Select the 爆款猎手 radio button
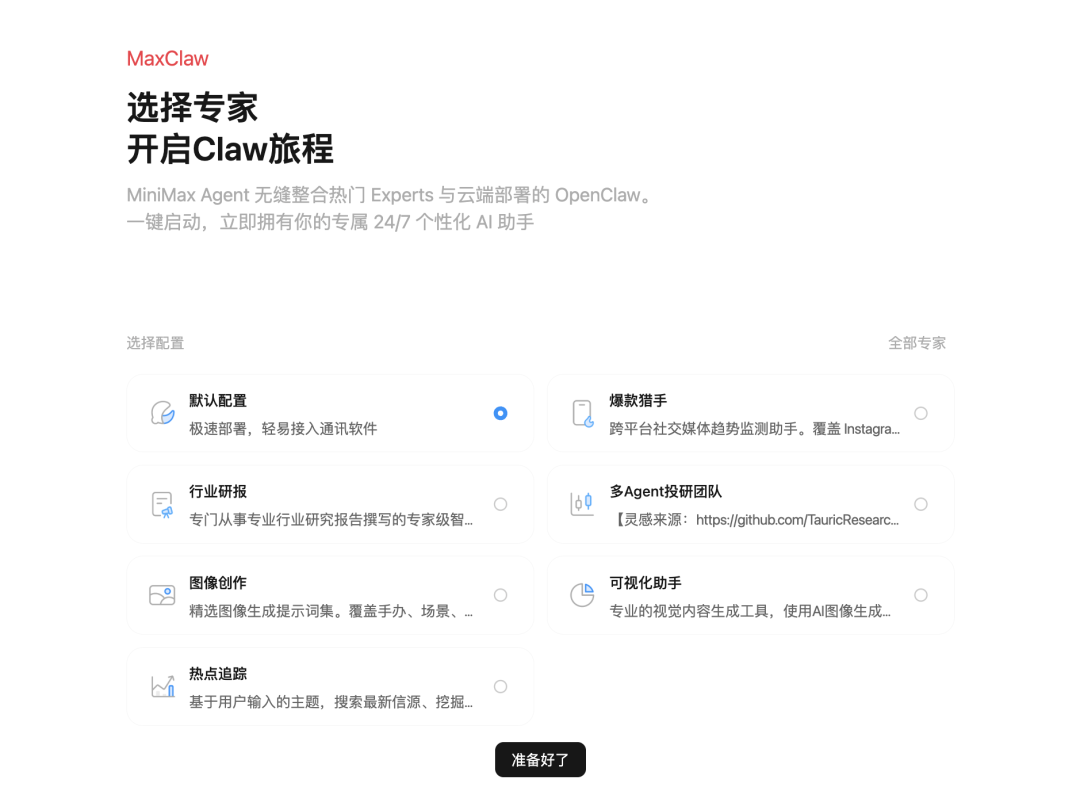Image resolution: width=1080 pixels, height=810 pixels. point(920,412)
